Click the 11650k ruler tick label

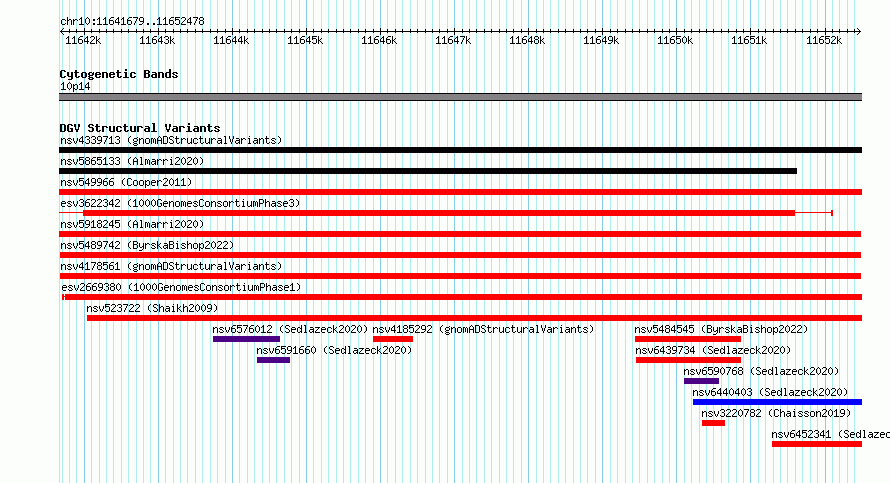click(675, 40)
